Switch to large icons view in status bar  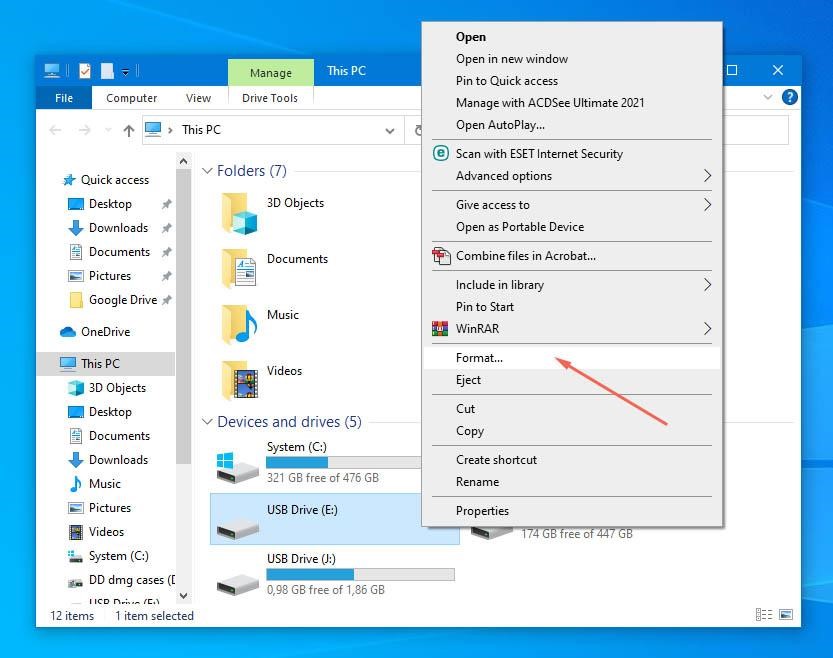tap(786, 613)
